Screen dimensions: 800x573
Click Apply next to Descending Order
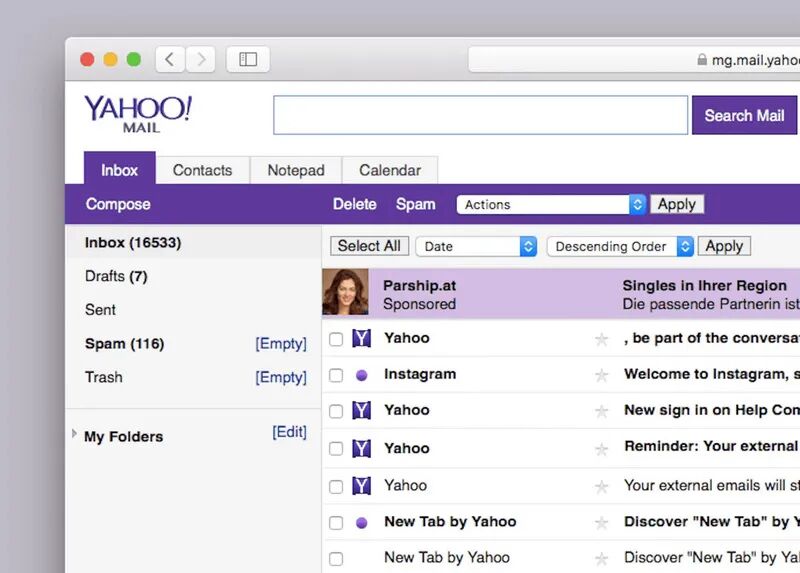click(724, 246)
